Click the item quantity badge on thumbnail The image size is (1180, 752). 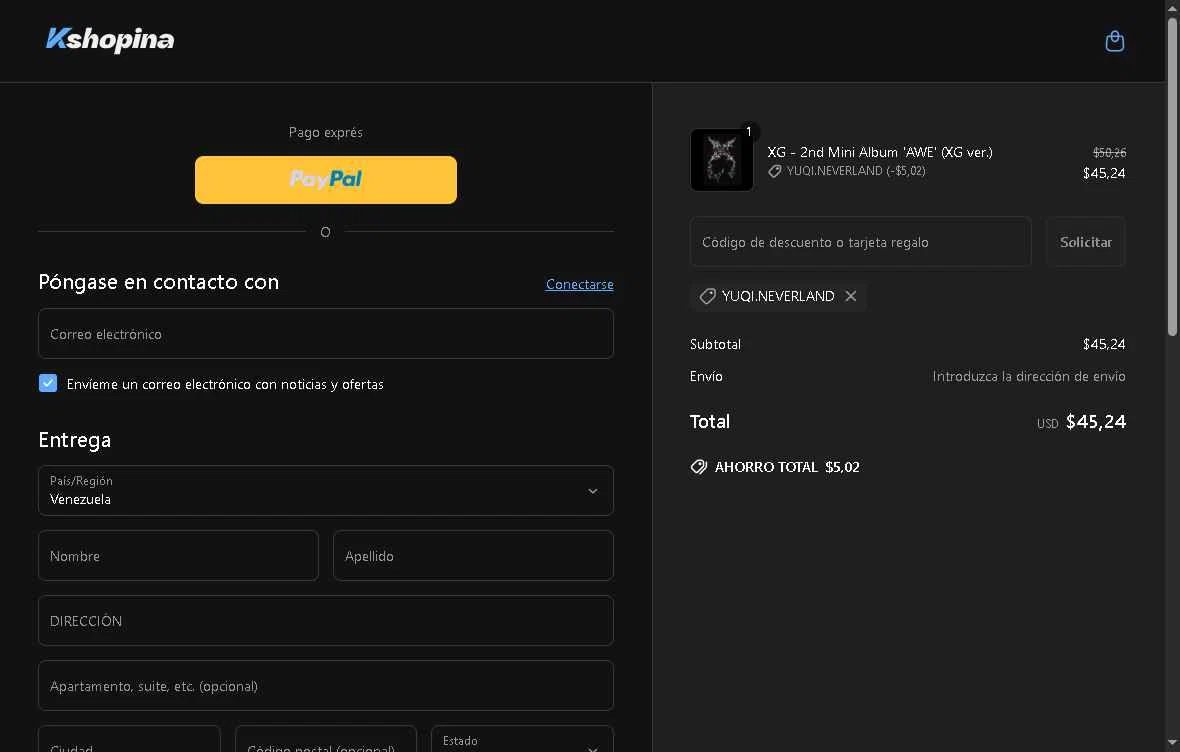(x=749, y=132)
